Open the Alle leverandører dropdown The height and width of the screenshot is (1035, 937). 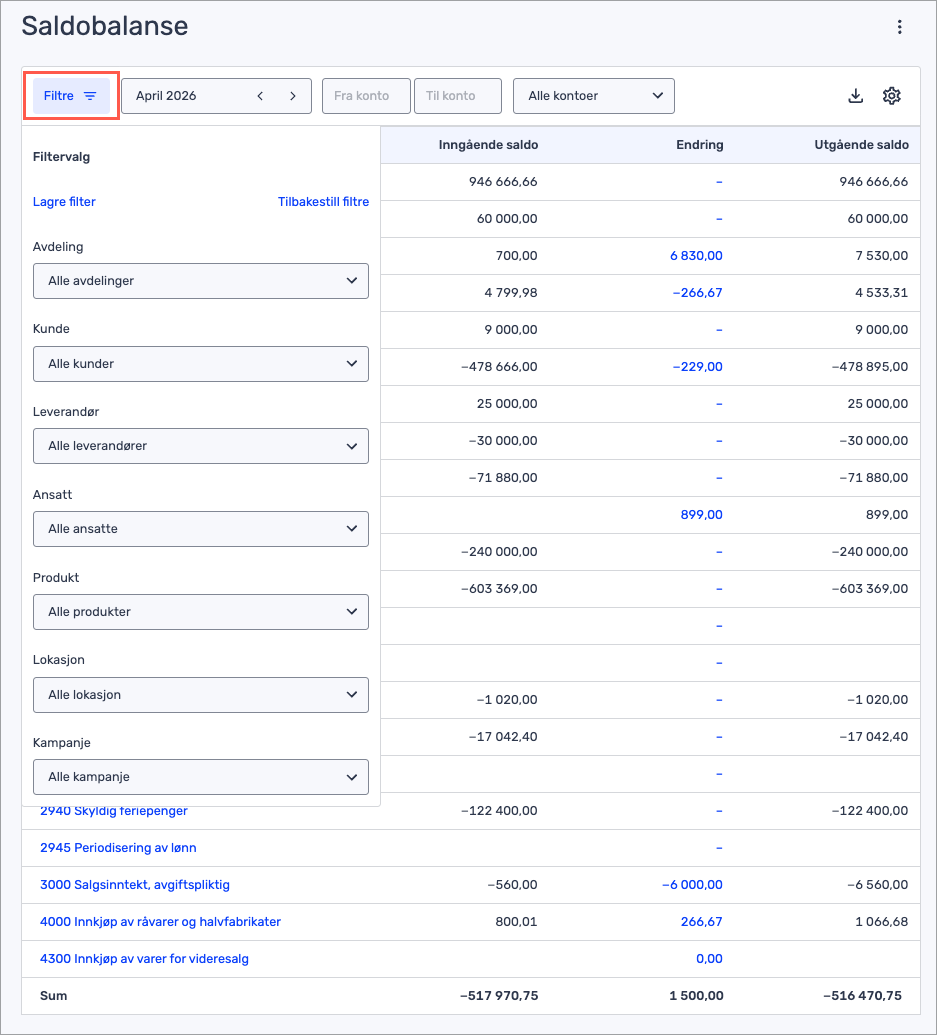pos(200,446)
